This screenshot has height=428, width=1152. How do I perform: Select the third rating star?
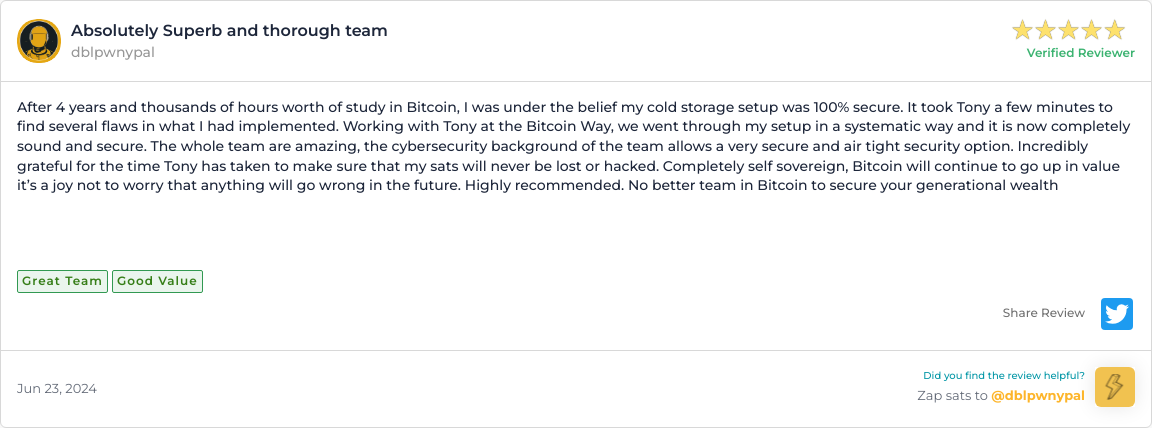1068,30
